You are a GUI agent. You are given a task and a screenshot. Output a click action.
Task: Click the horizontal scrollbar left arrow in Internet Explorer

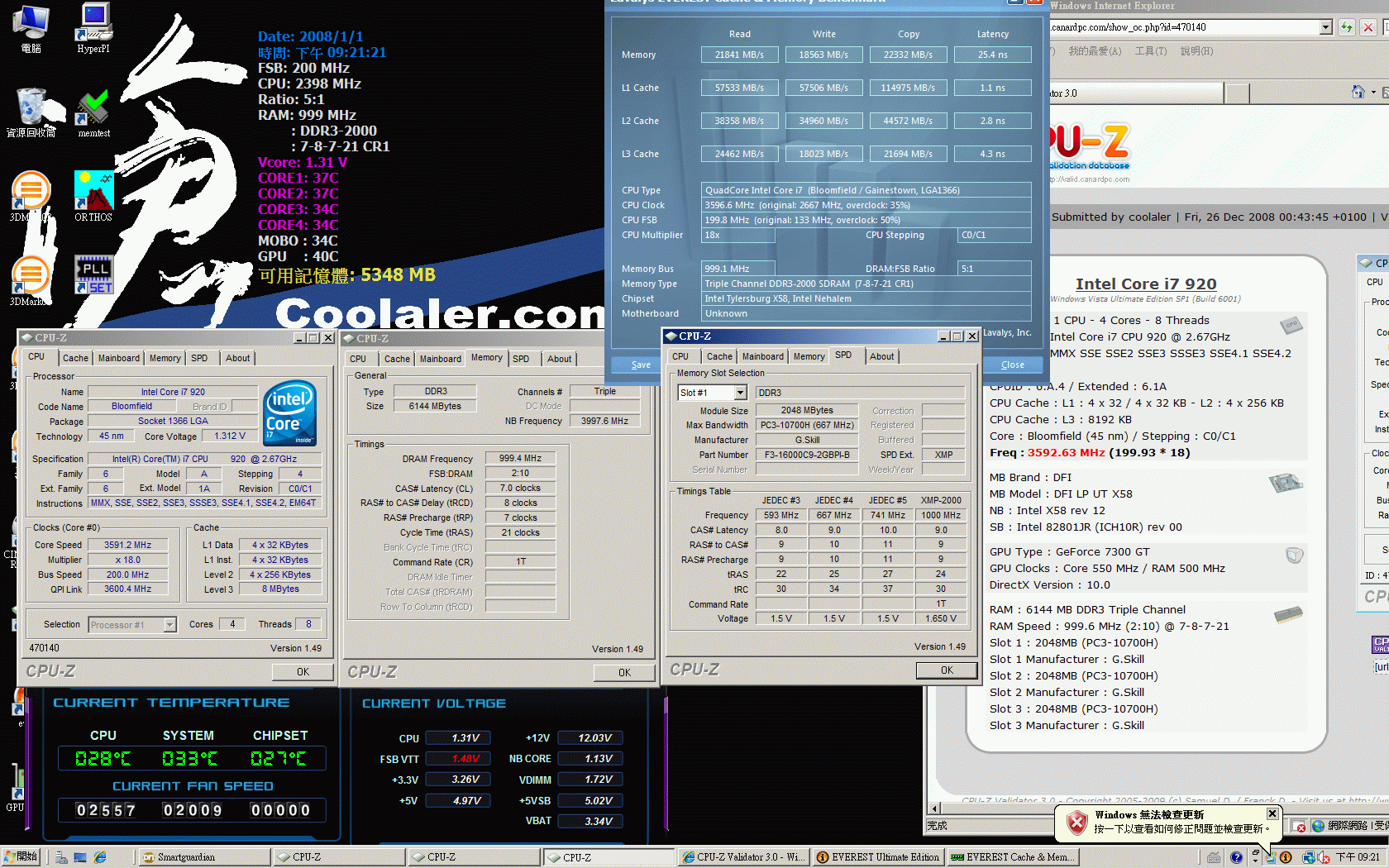coord(935,808)
